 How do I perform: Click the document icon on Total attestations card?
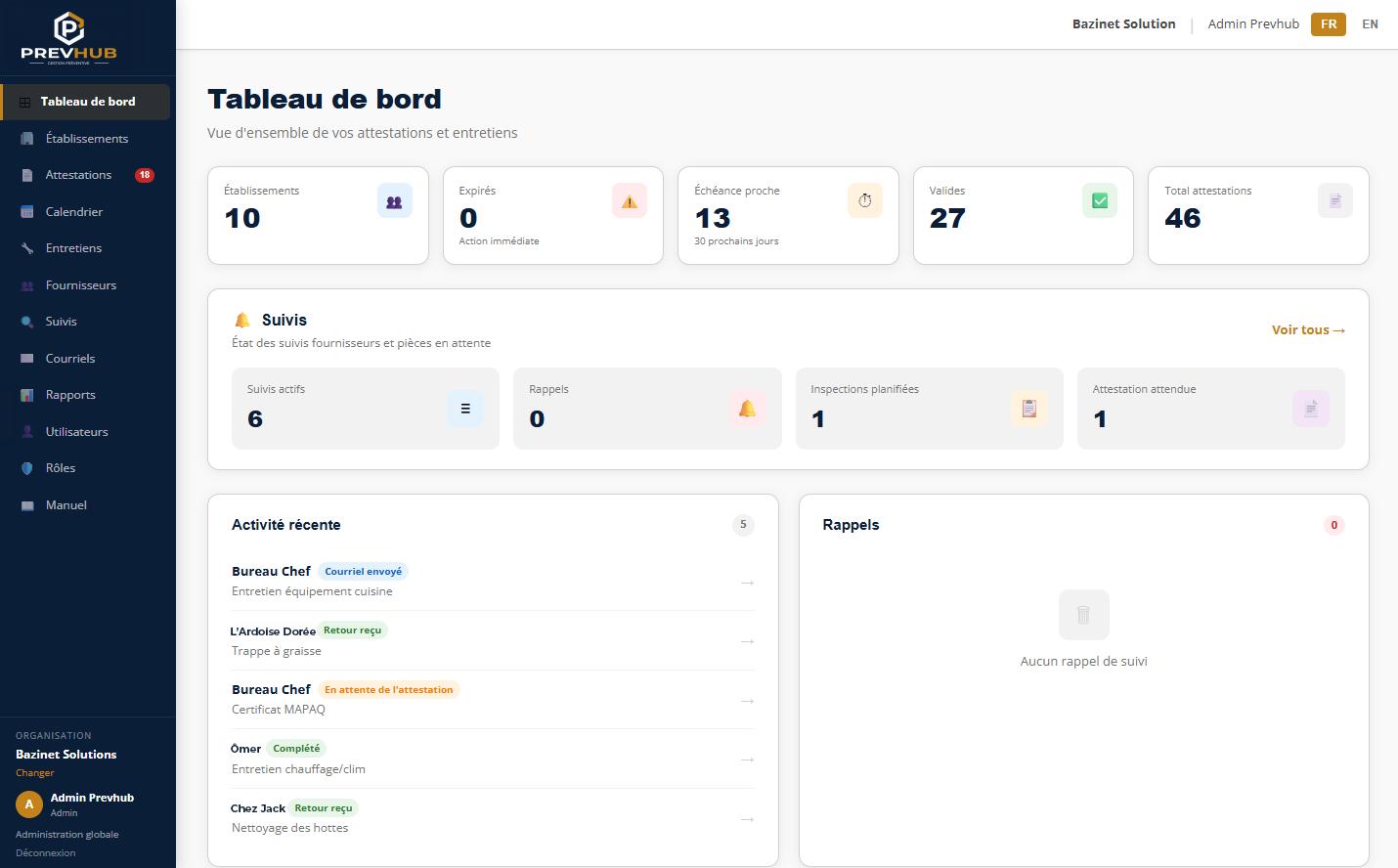pyautogui.click(x=1335, y=201)
